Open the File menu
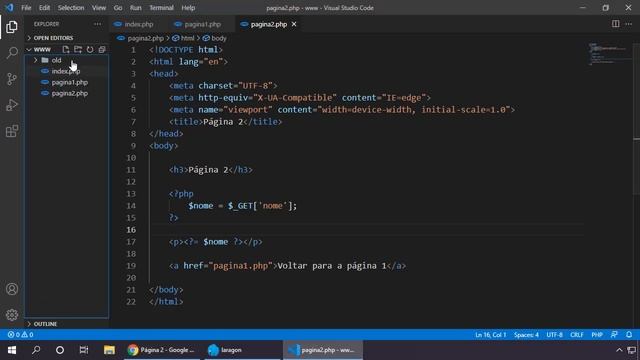640x360 pixels. 26,8
